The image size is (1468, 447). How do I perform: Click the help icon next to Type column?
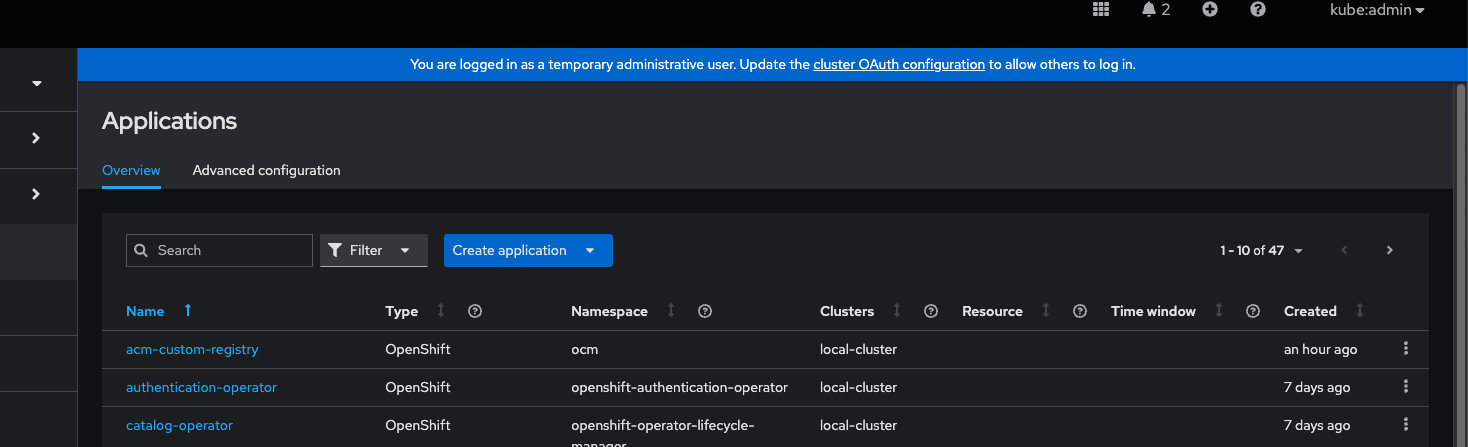(x=475, y=311)
